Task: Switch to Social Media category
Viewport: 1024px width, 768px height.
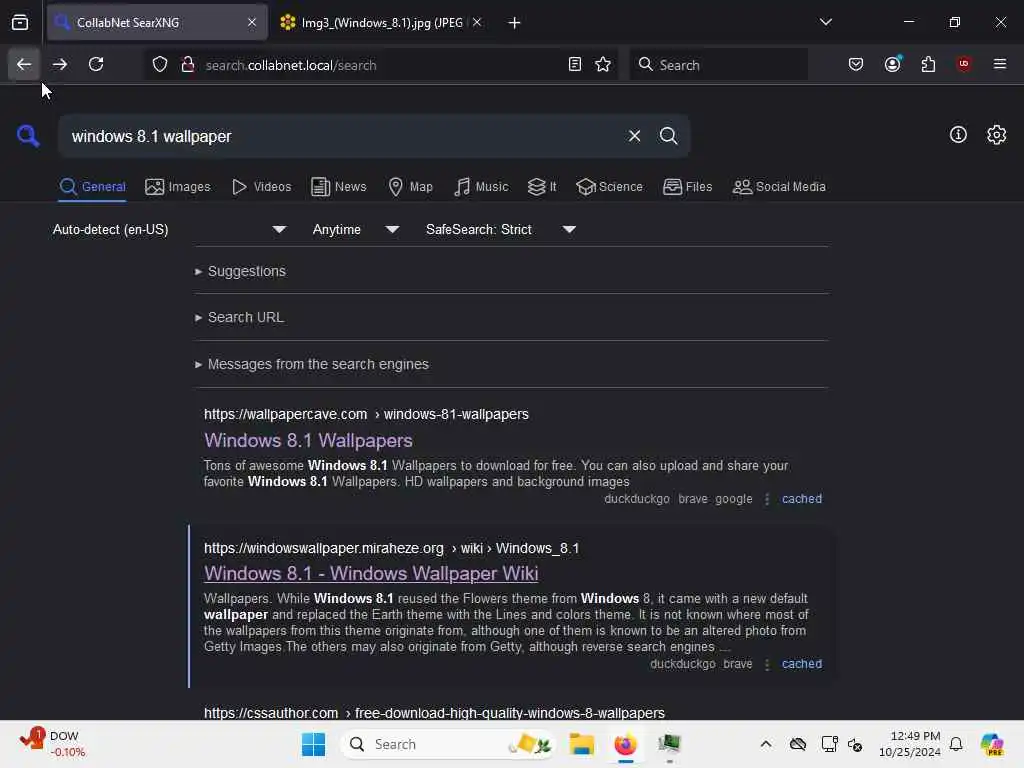Action: point(779,187)
